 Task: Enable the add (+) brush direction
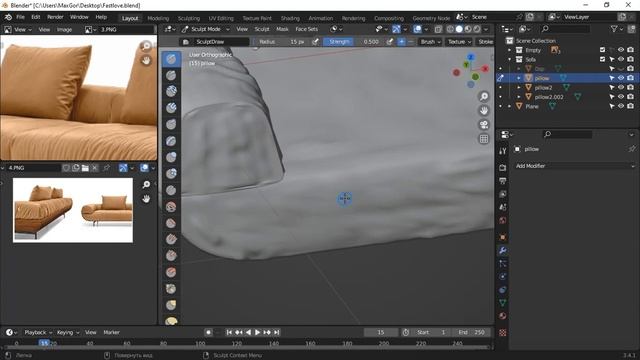click(x=402, y=42)
